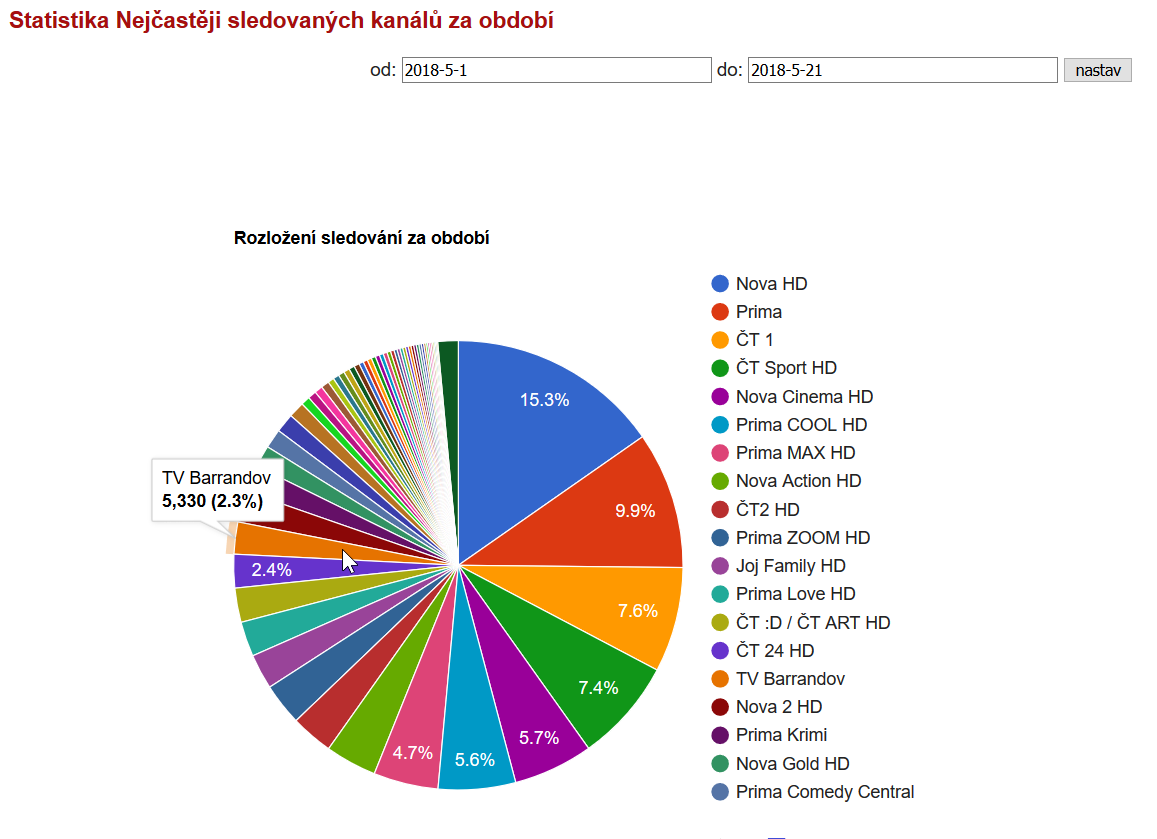
Task: Click the 'Nova 2 HD' legend label
Action: (x=778, y=707)
